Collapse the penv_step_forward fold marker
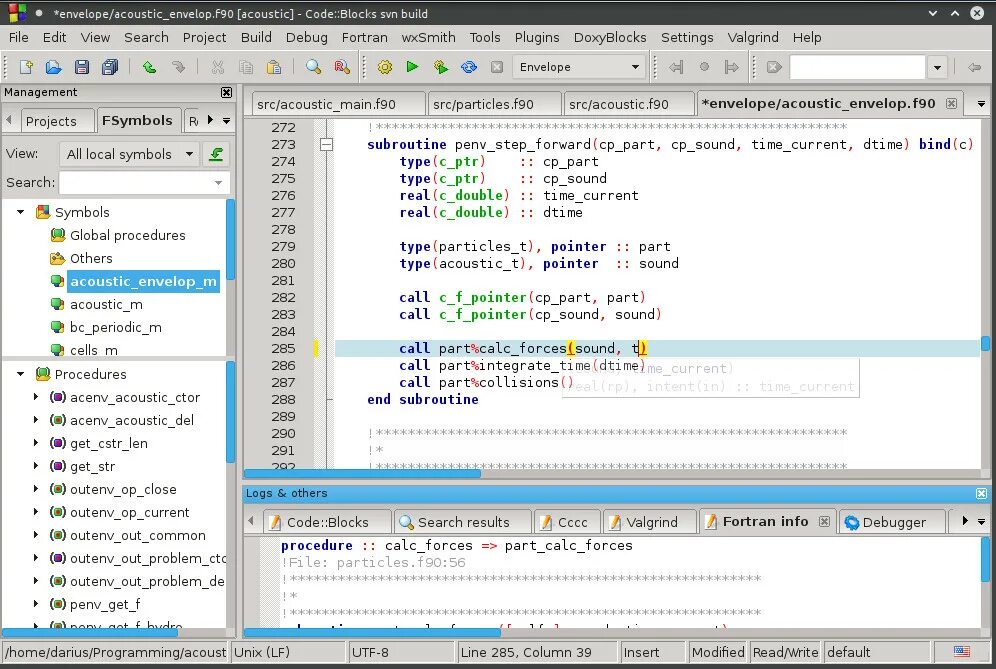996x669 pixels. coord(326,144)
